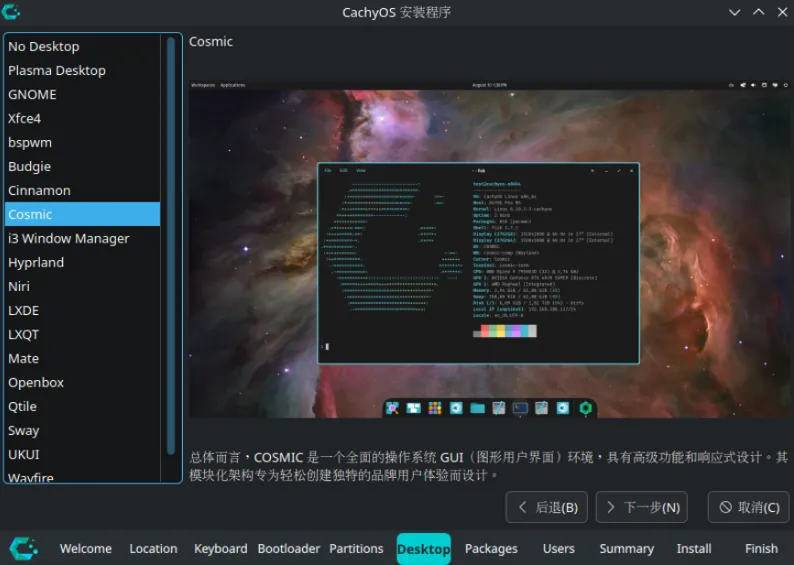The width and height of the screenshot is (794, 565).
Task: Open the Welcome step
Action: click(x=86, y=549)
